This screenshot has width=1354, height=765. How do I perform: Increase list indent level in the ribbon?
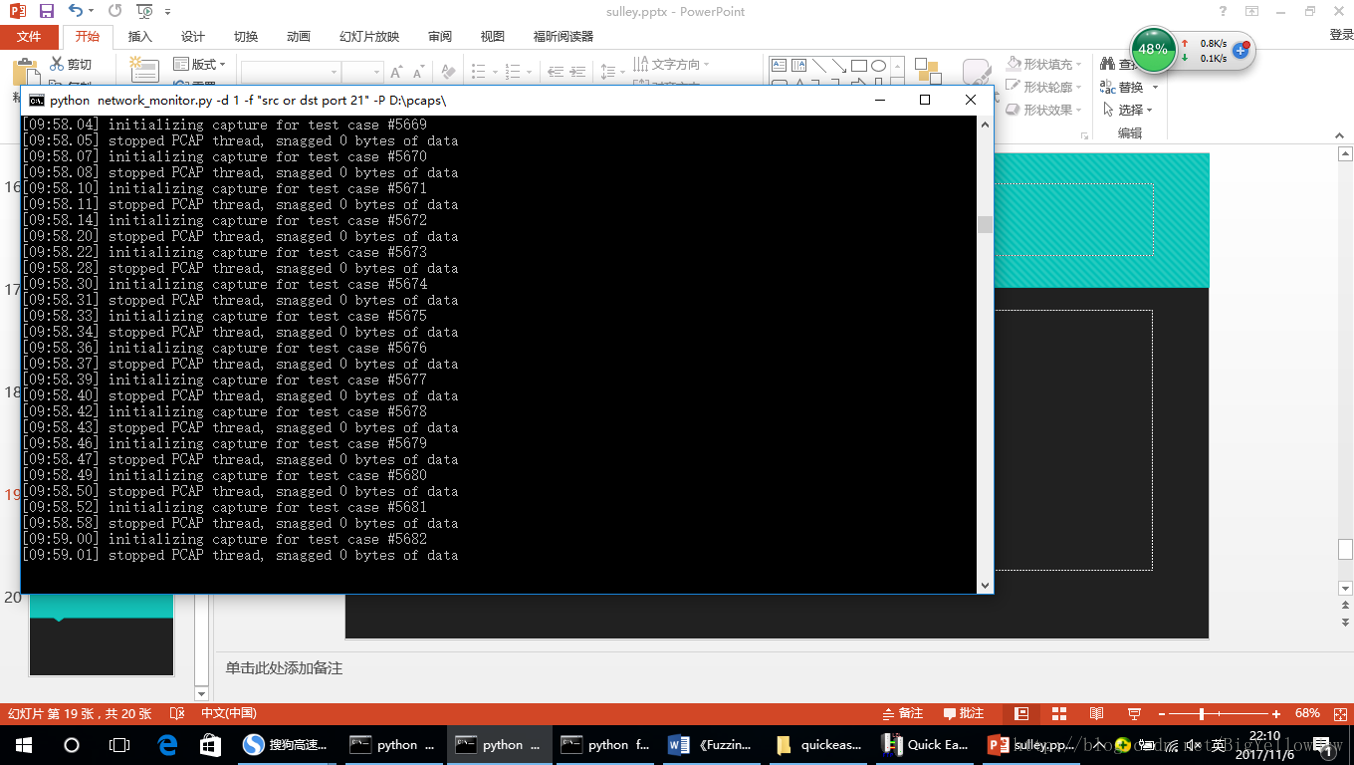coord(579,72)
